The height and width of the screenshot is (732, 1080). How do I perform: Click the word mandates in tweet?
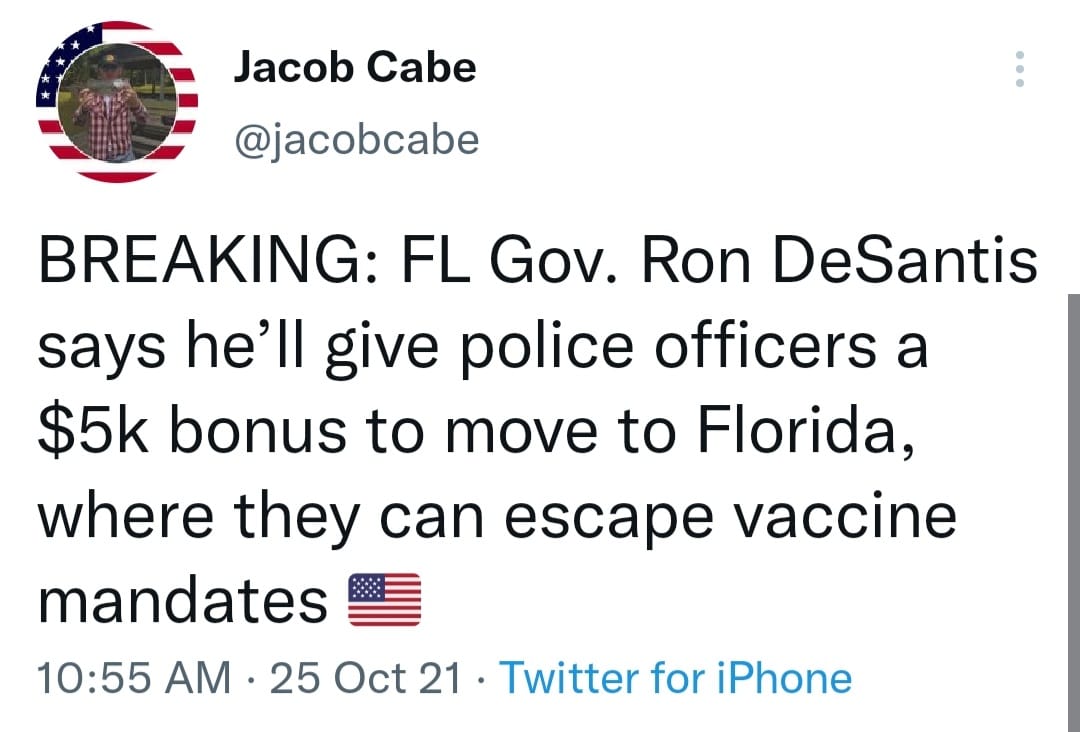coord(183,601)
